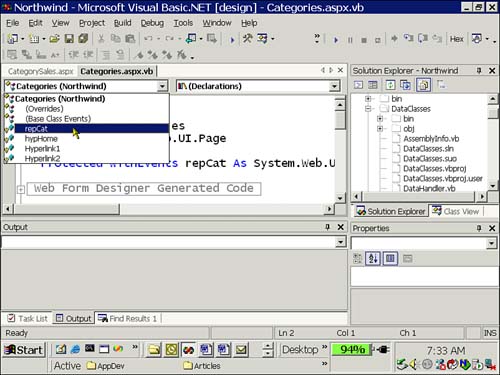The width and height of the screenshot is (500, 375).
Task: Click the Cut scissors icon
Action: click(x=101, y=39)
